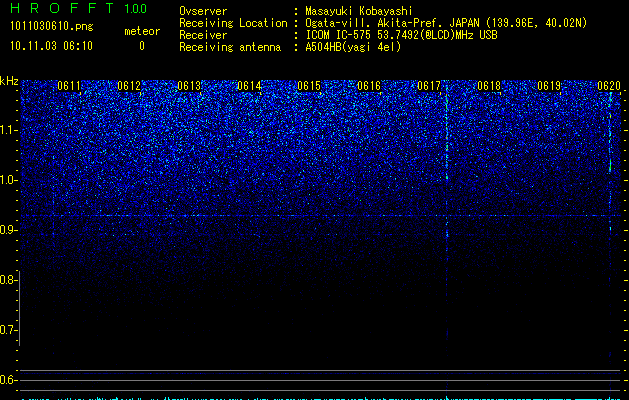This screenshot has height=400, width=629.
Task: Select the 0611 time marker
Action: 69,86
